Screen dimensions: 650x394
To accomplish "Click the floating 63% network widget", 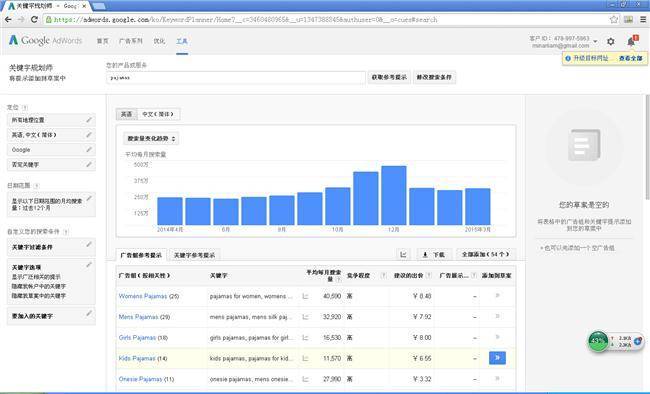I will pos(616,341).
